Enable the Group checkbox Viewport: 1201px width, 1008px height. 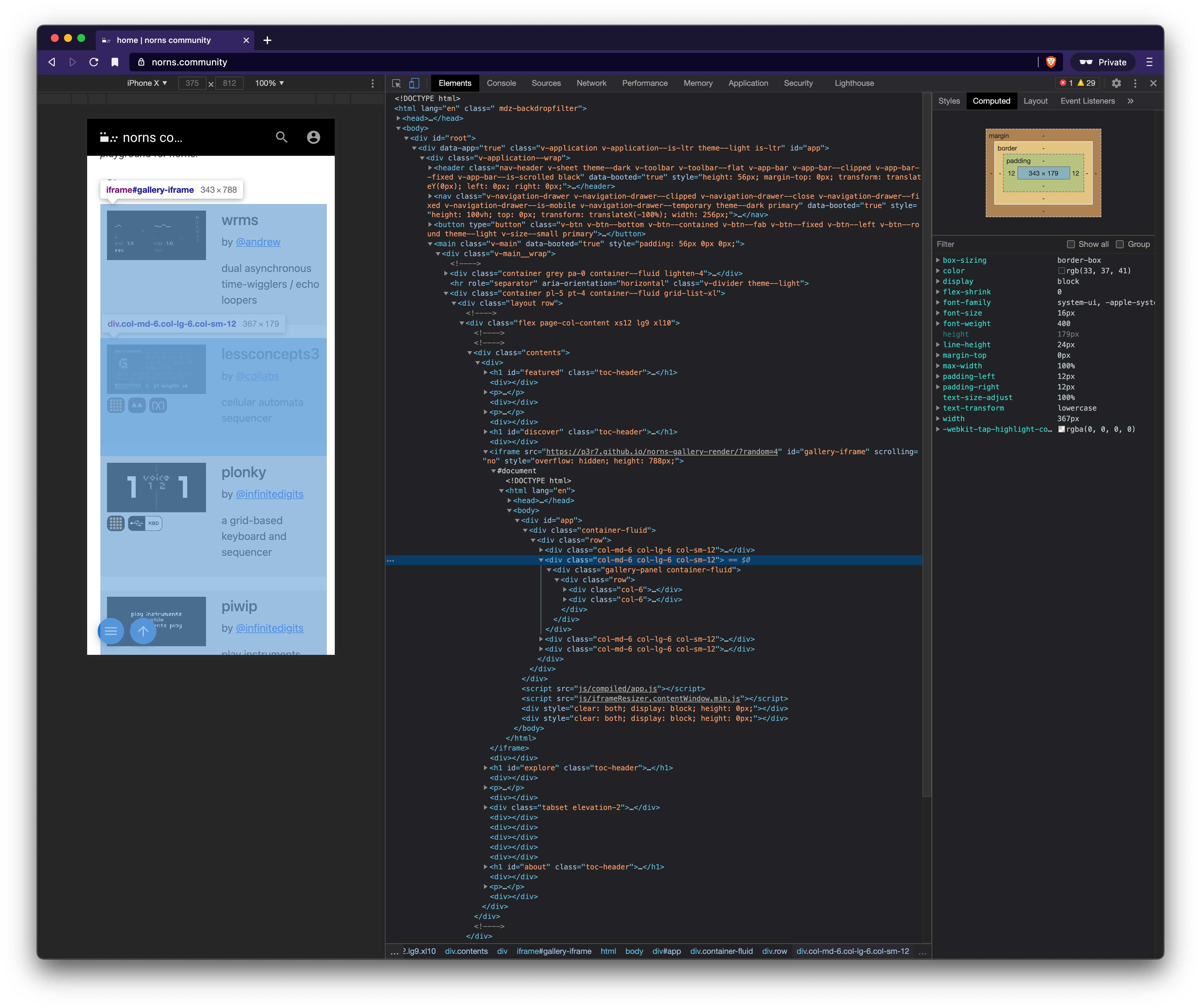(1120, 244)
